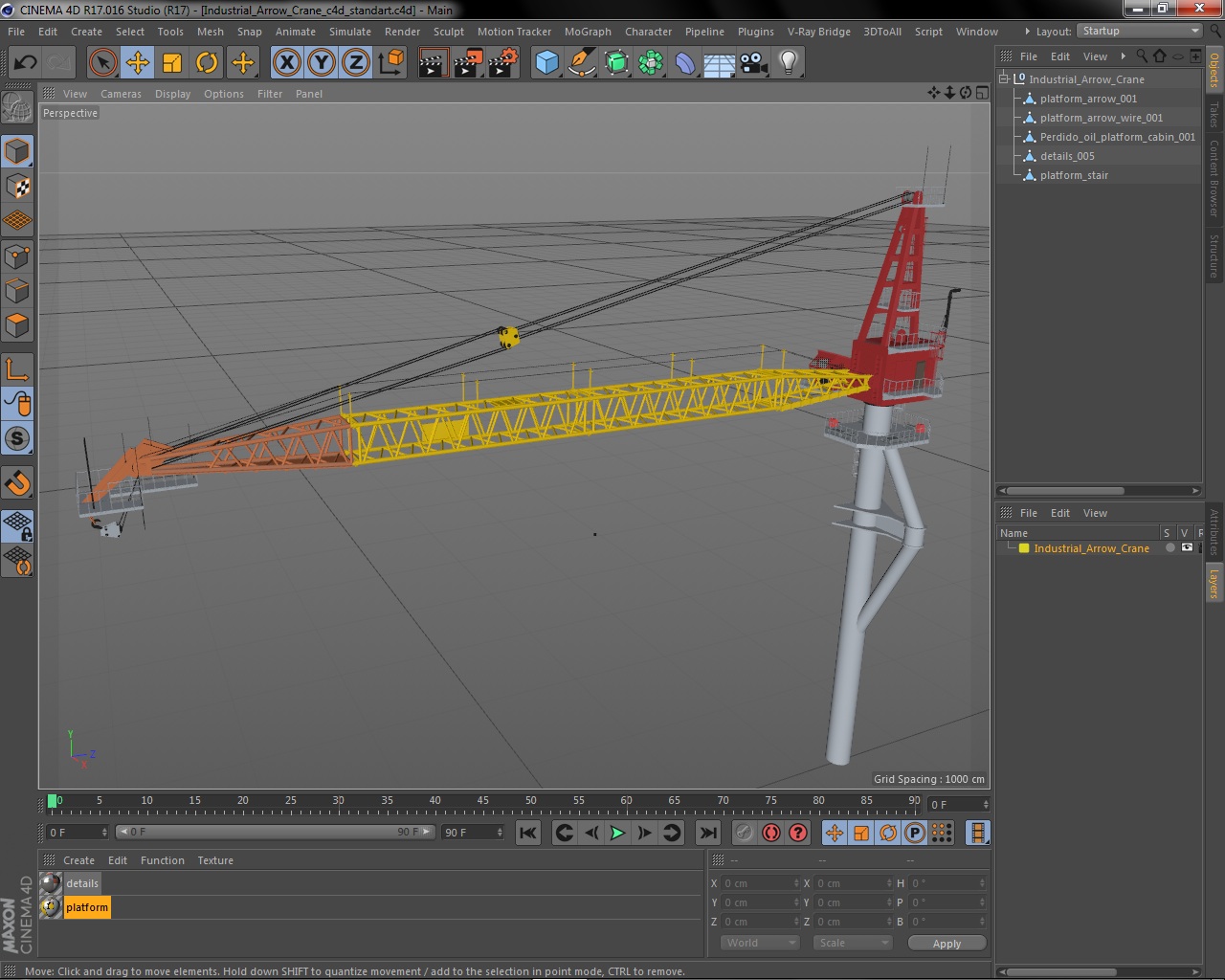Click object manager horizontal scrollbar
The width and height of the screenshot is (1225, 980).
1099,491
